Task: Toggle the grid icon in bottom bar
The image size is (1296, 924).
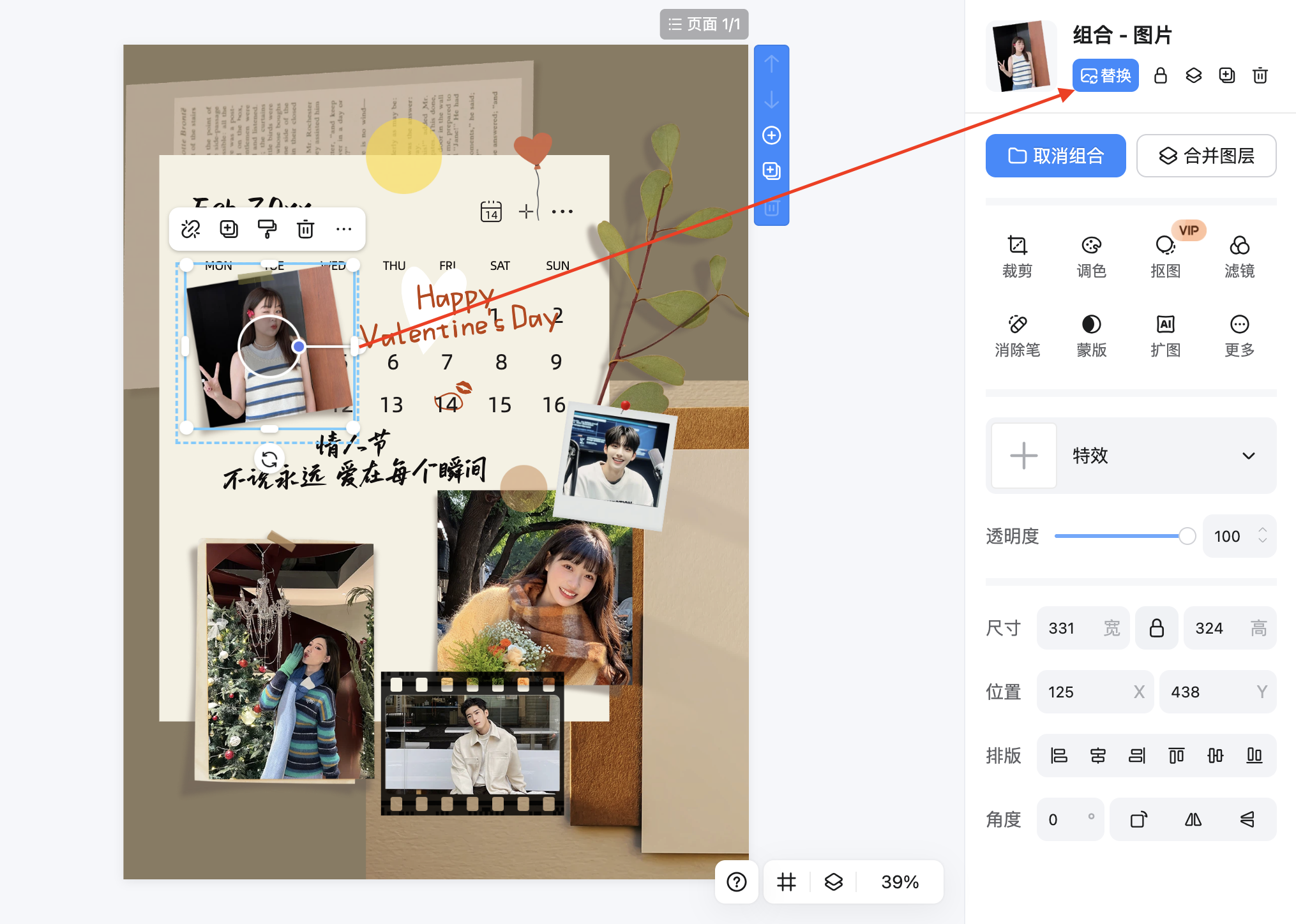Action: tap(787, 882)
